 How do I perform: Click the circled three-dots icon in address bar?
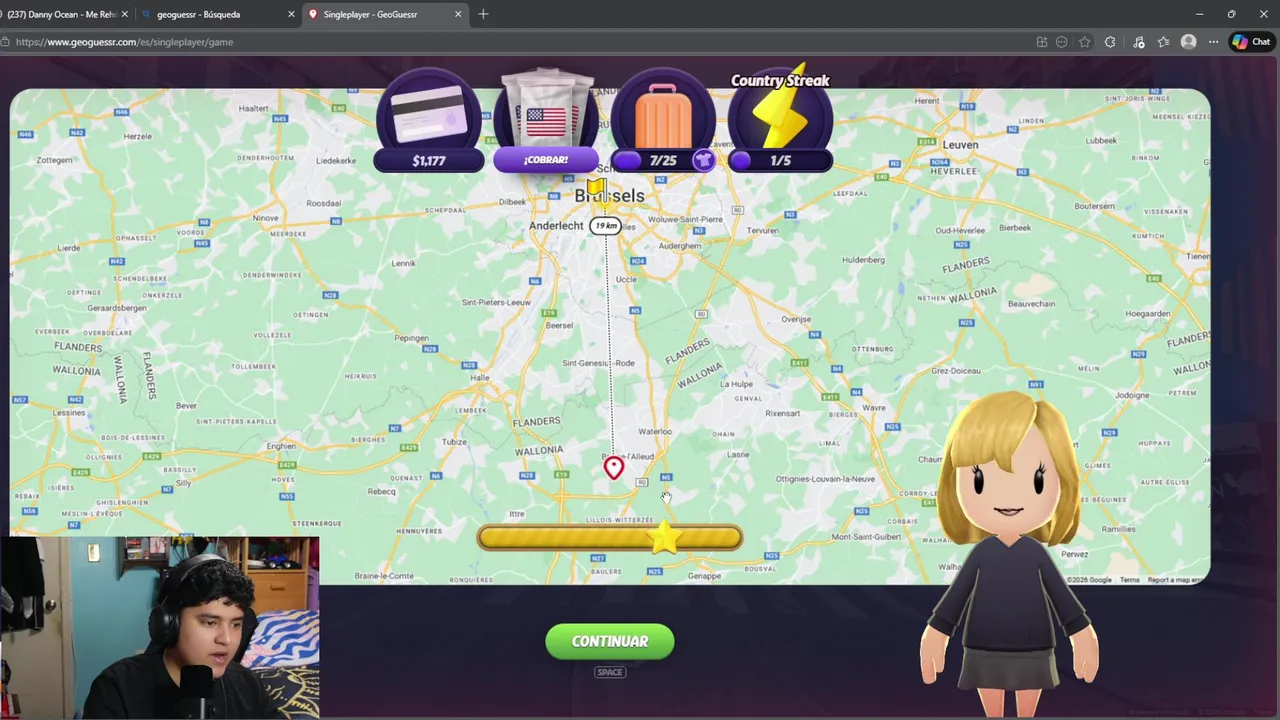pos(1062,42)
